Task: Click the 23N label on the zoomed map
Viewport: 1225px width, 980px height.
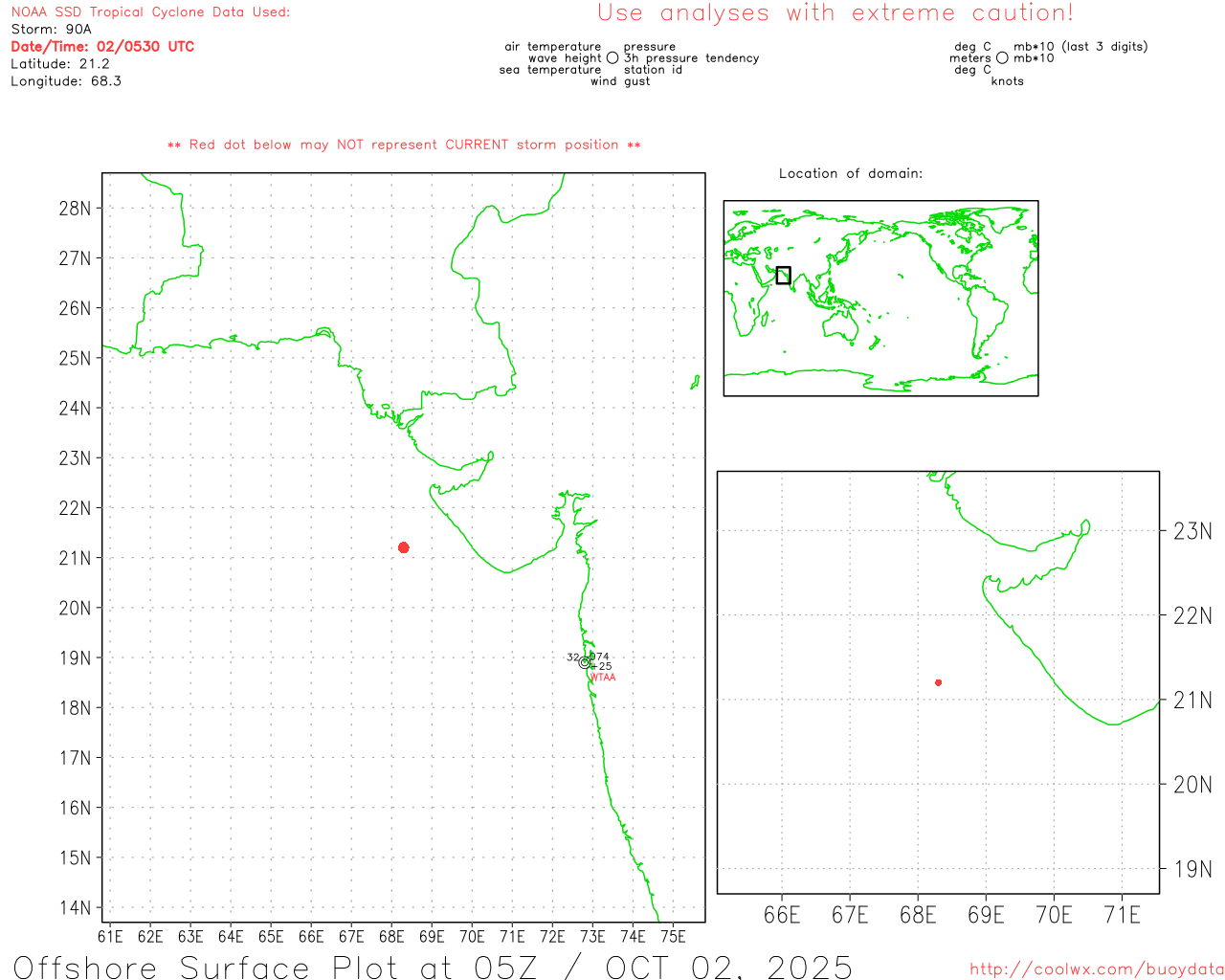Action: (x=1192, y=531)
